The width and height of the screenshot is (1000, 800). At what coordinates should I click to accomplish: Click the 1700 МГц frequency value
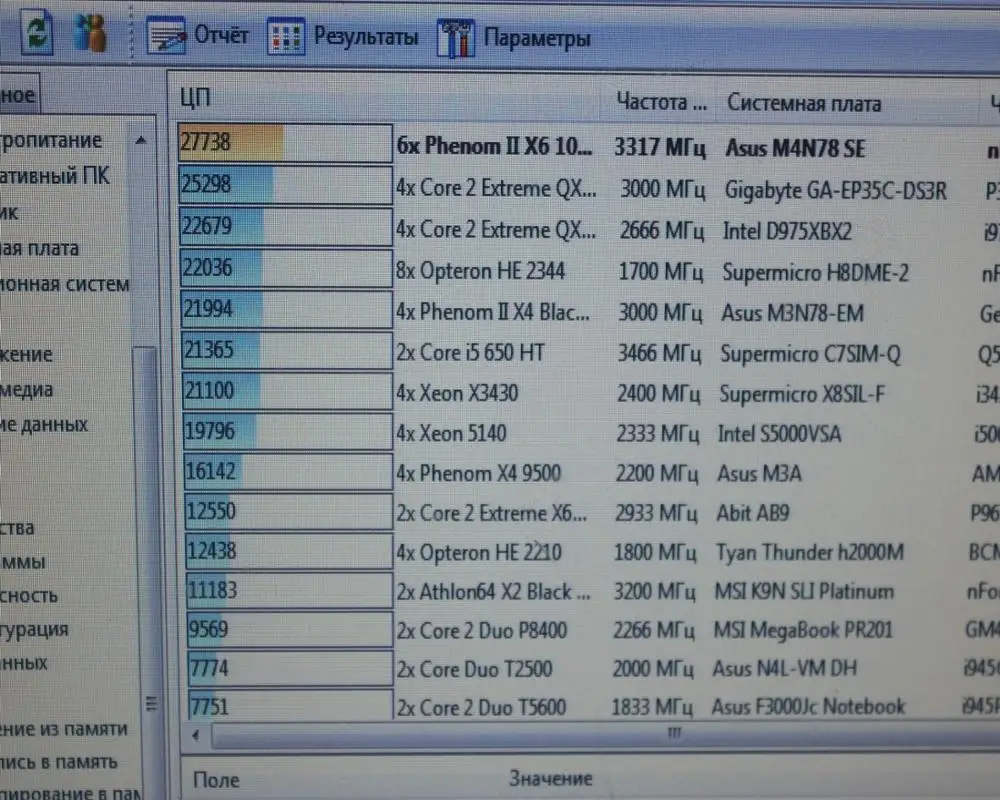click(661, 272)
